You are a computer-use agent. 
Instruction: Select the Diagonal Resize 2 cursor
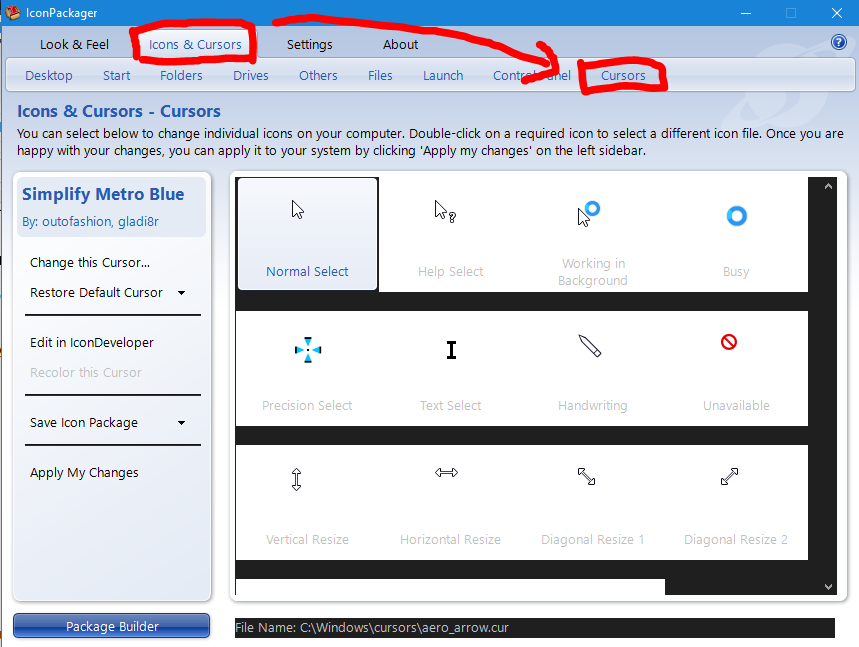pyautogui.click(x=736, y=500)
